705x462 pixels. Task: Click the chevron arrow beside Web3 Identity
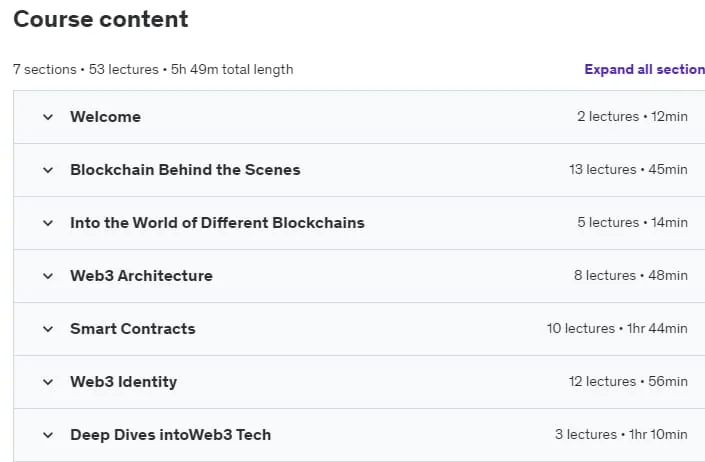[48, 382]
